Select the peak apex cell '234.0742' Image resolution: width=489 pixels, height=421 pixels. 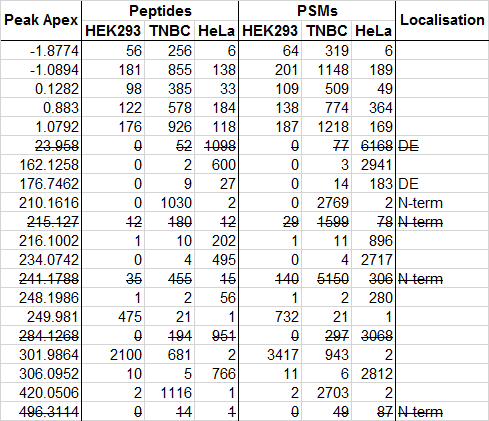click(41, 260)
